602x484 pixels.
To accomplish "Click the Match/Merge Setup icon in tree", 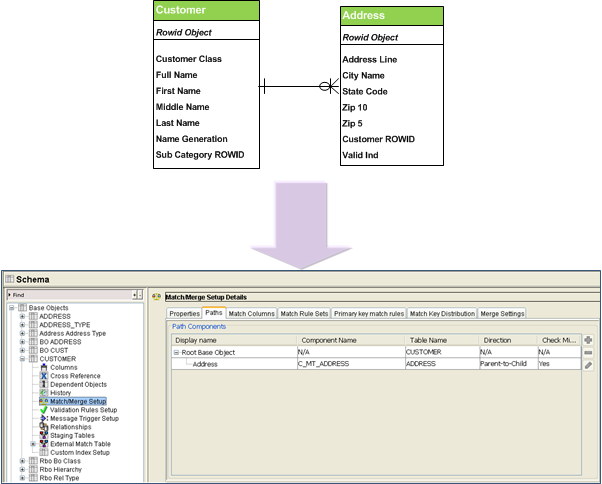I will click(44, 401).
